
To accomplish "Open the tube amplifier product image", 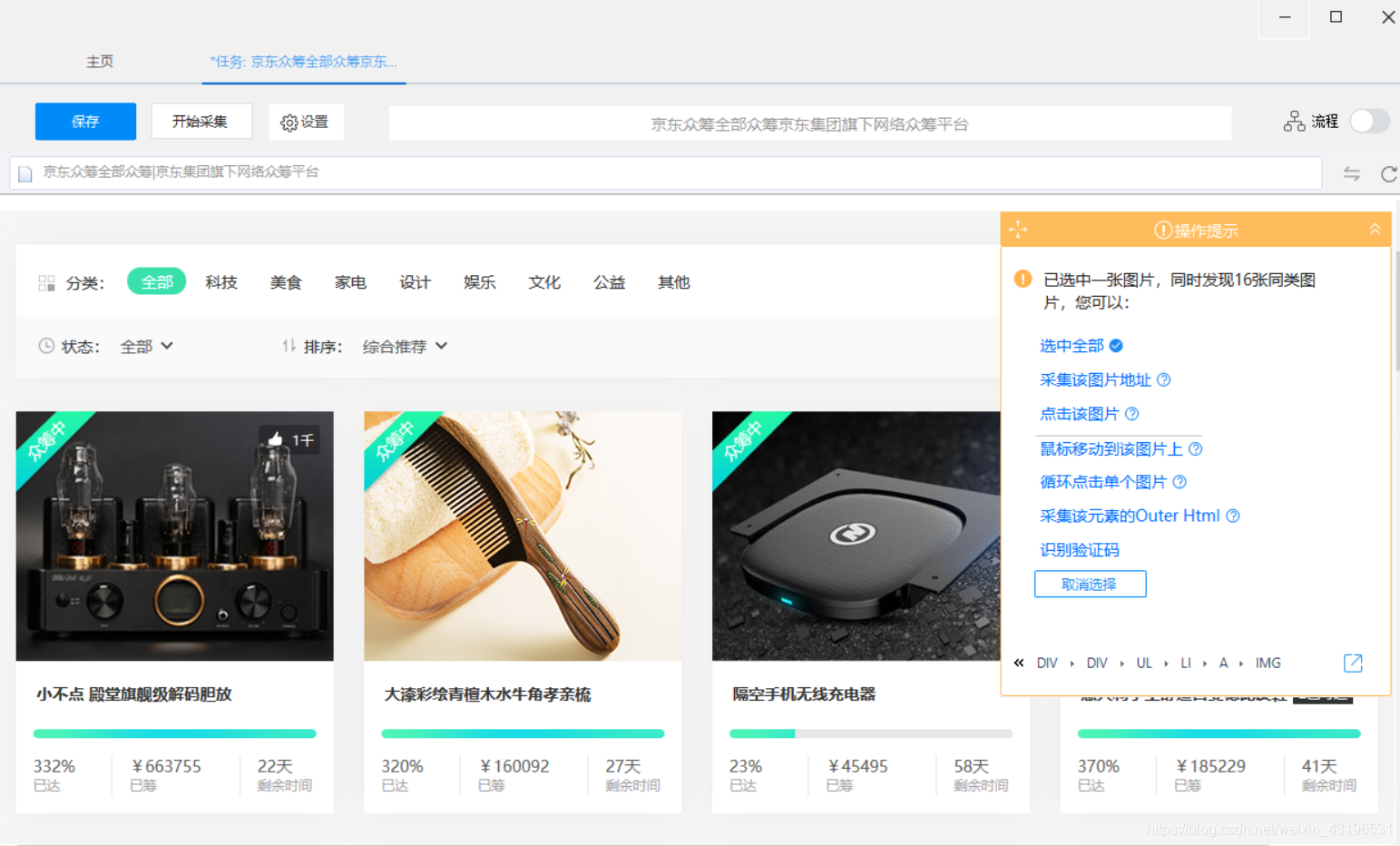I will (x=174, y=536).
